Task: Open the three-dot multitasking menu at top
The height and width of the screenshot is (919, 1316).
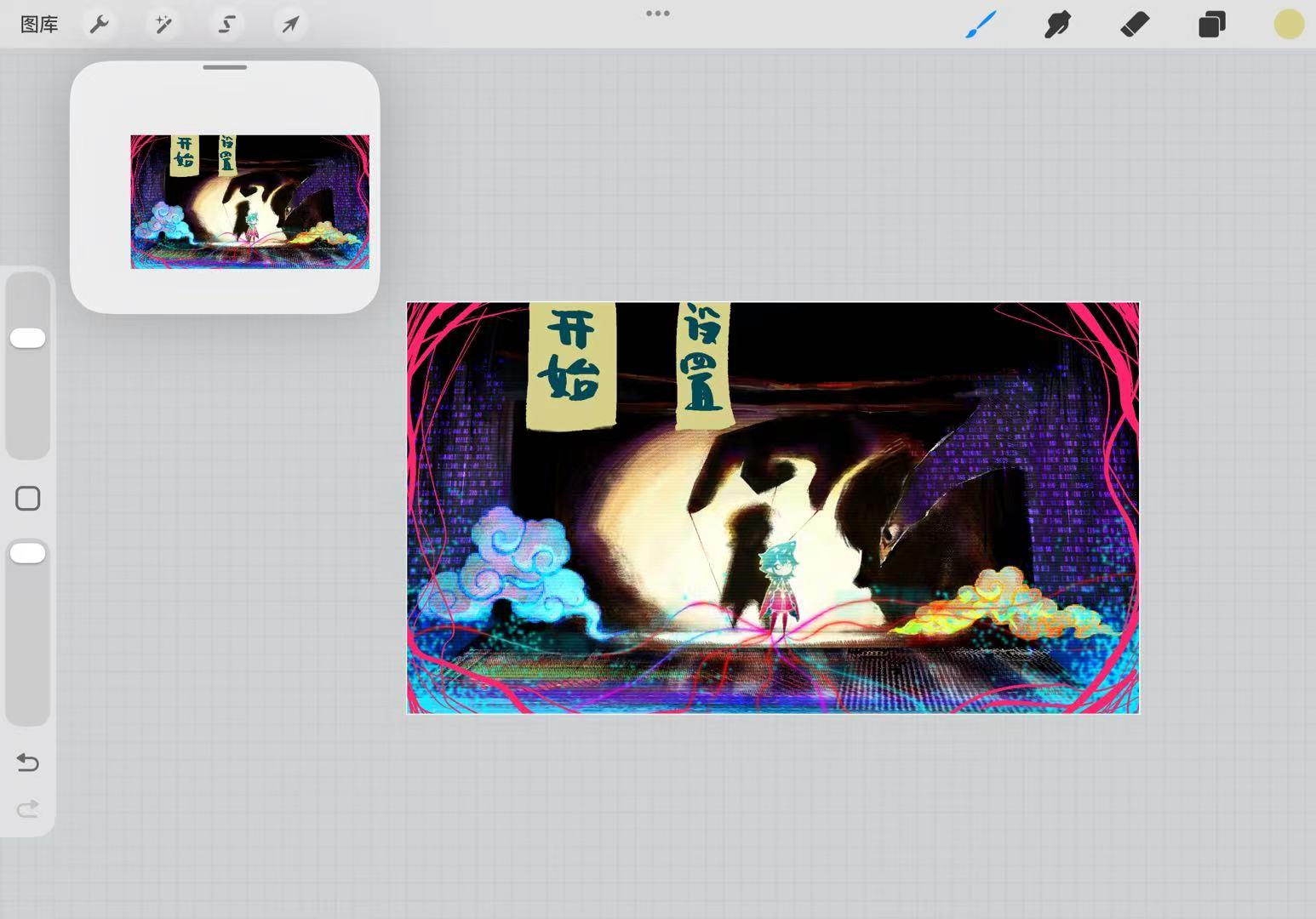Action: 657,14
